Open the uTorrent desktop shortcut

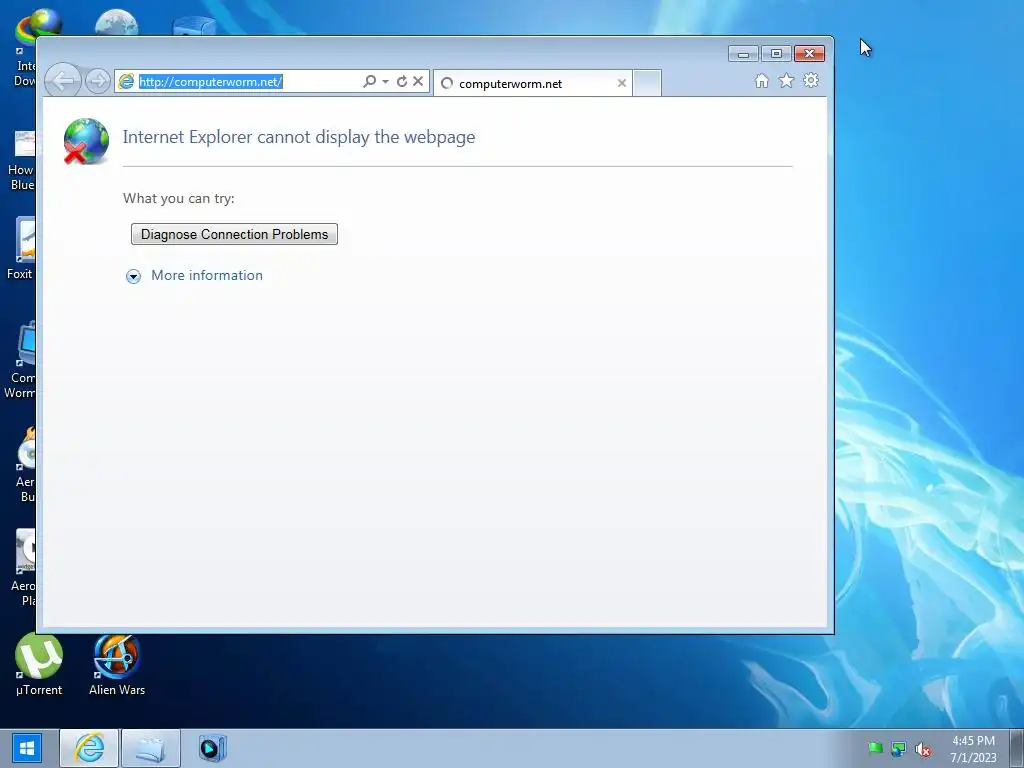point(39,664)
